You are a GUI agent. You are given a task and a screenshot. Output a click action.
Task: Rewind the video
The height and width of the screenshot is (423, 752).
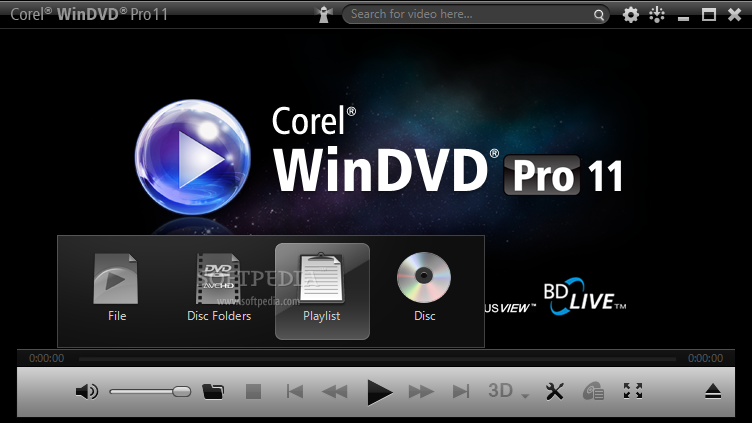[x=334, y=392]
